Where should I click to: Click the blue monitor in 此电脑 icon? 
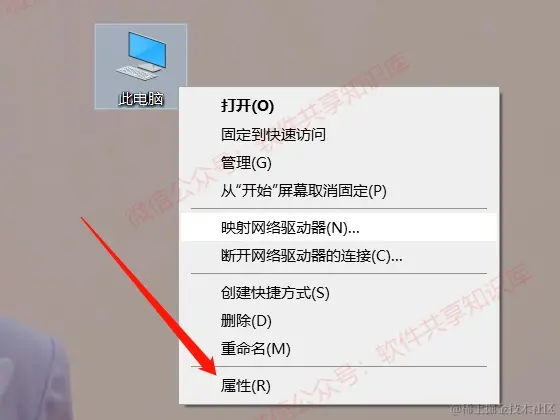point(147,50)
